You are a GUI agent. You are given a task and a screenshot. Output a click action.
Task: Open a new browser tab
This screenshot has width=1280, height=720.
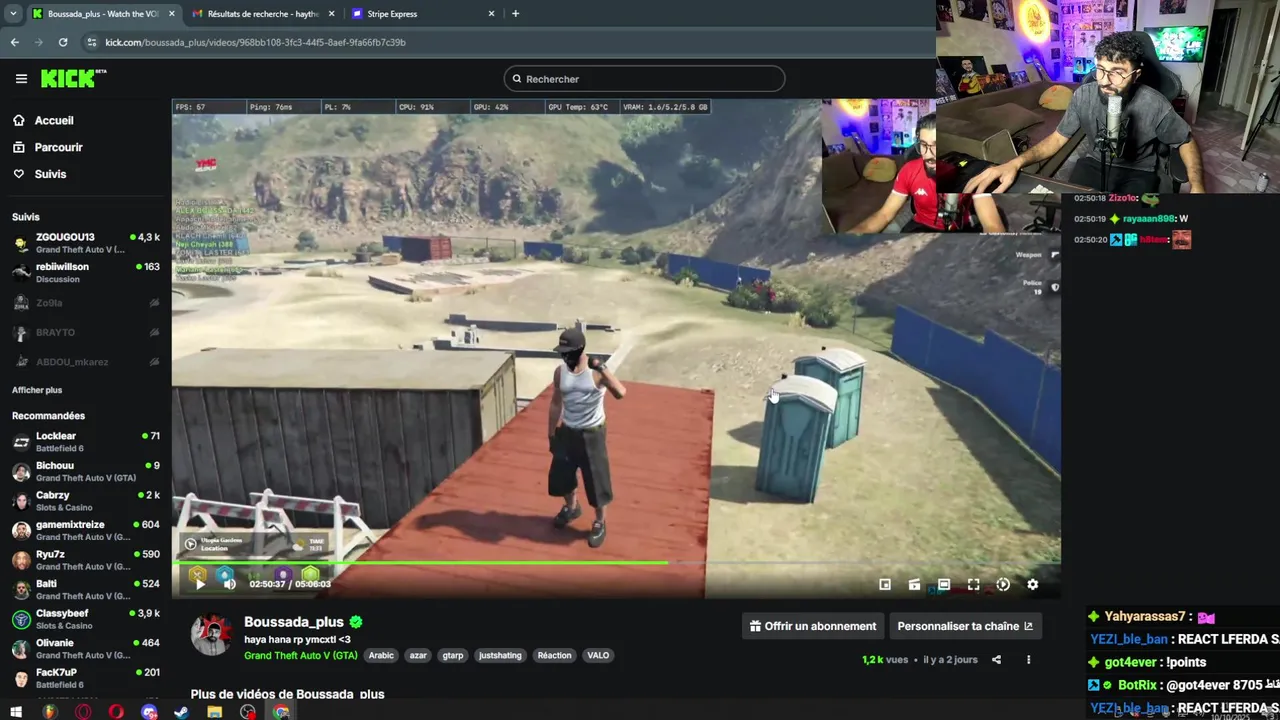coord(515,14)
